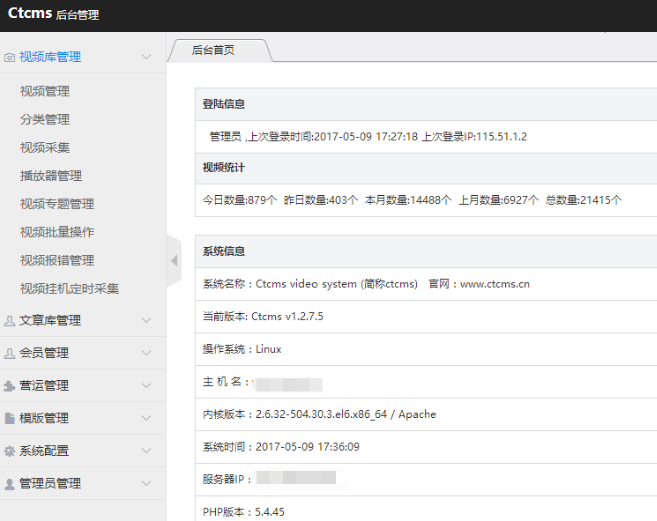Click the 当前版本: Ctcms v1.2.7.5 row
The width and height of the screenshot is (657, 521).
point(426,316)
